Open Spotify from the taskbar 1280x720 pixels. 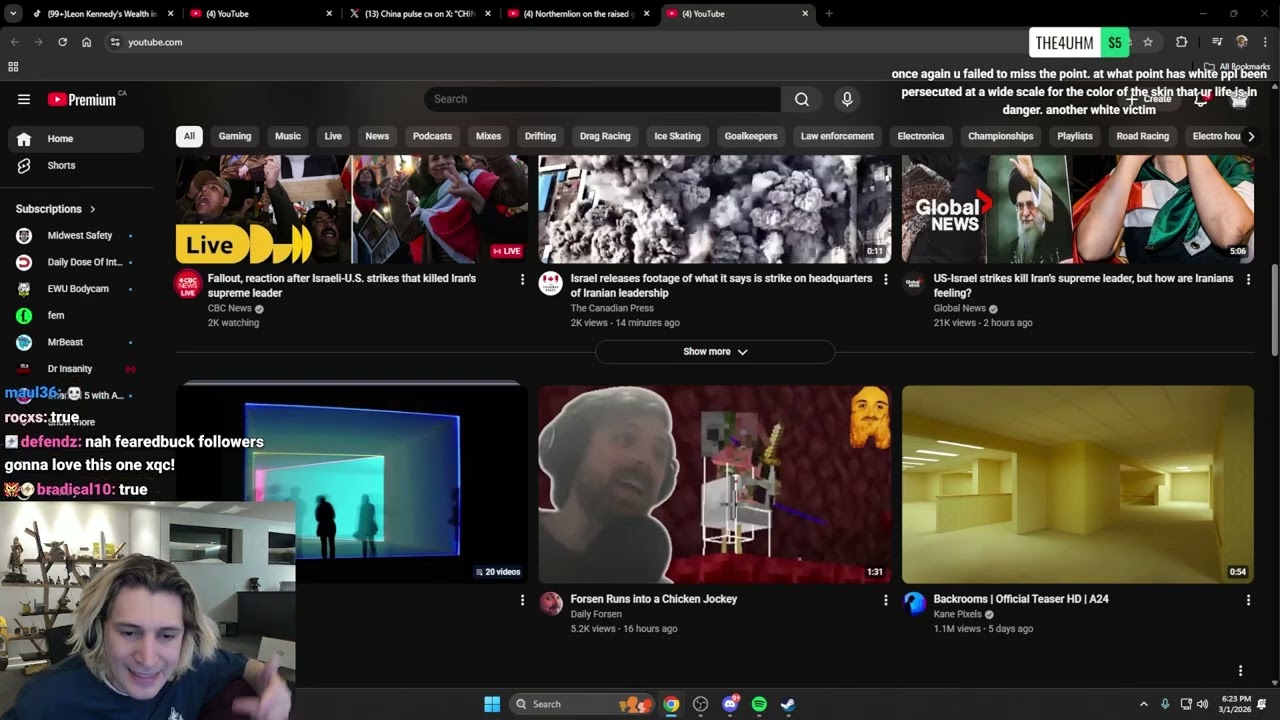pos(759,704)
